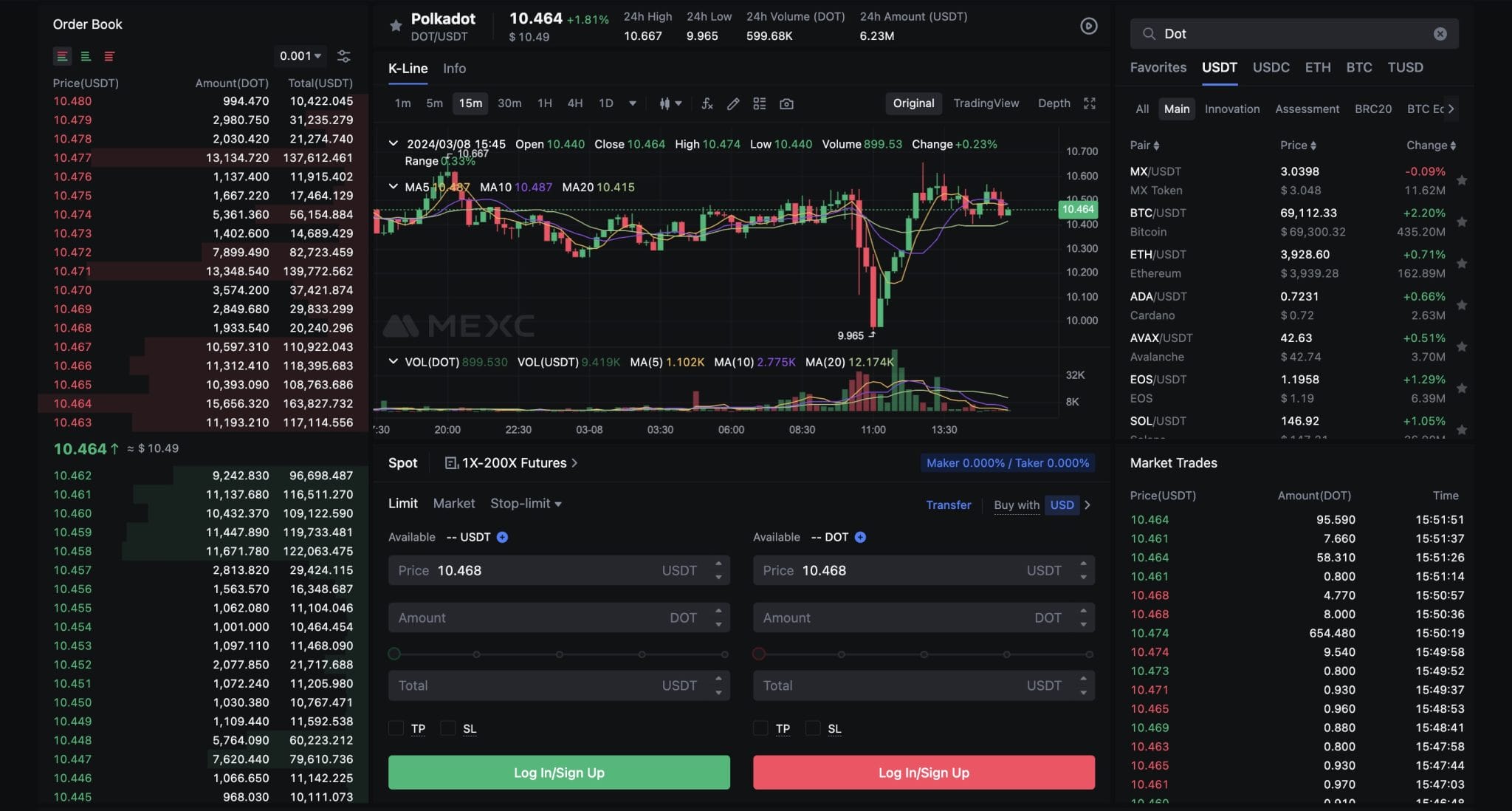The width and height of the screenshot is (1512, 811).
Task: Open the Stop-limit order type dropdown
Action: point(526,503)
